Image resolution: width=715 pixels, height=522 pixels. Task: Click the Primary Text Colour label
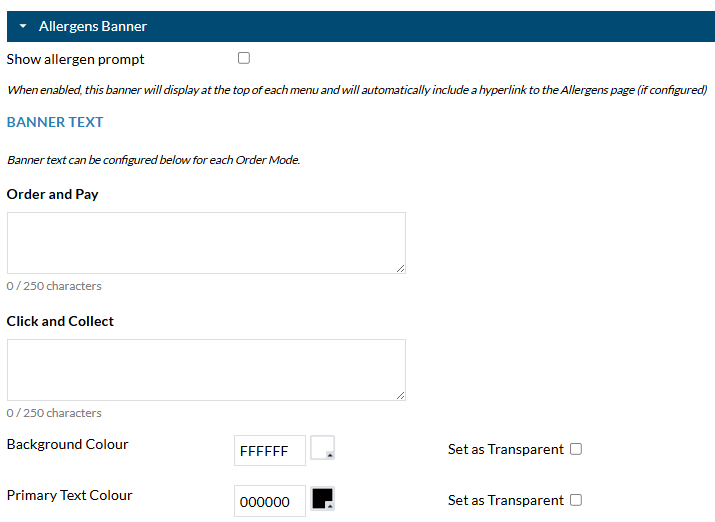click(x=69, y=495)
